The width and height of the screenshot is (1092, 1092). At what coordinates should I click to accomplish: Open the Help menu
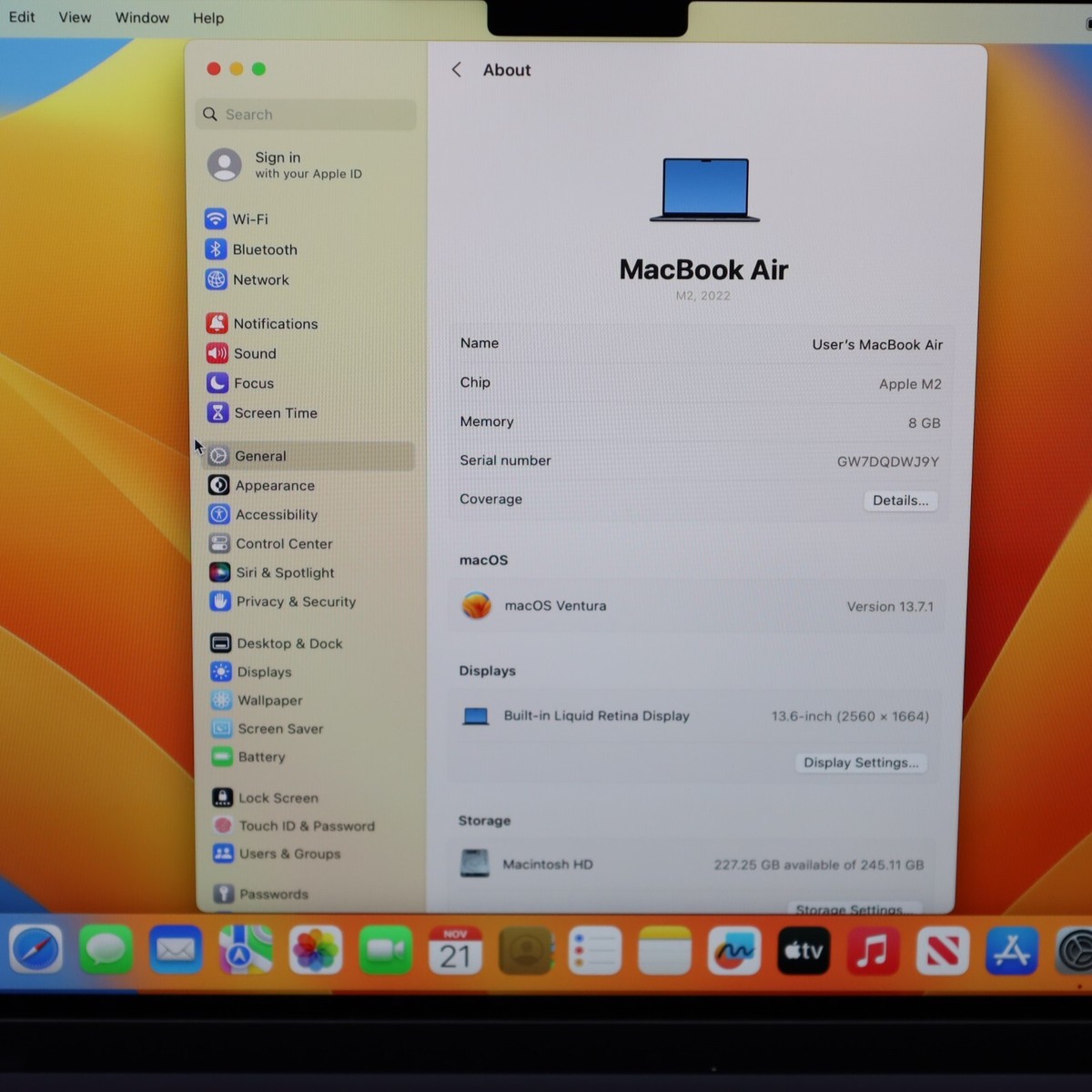pos(208,17)
